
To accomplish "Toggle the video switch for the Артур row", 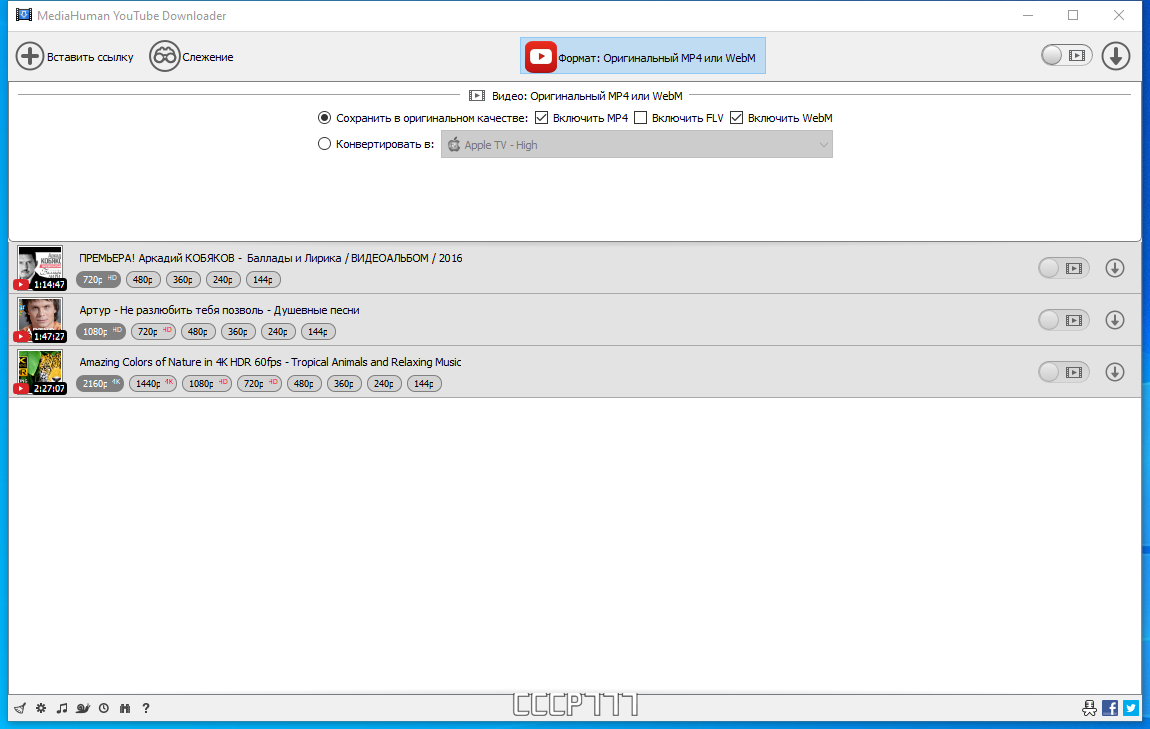I will [1063, 320].
